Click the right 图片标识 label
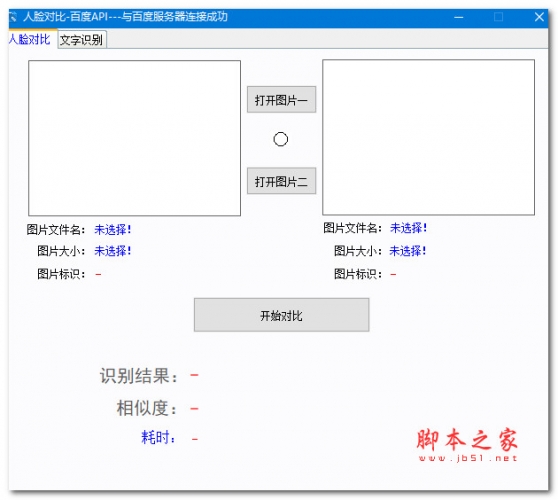The image size is (558, 500). tap(358, 274)
